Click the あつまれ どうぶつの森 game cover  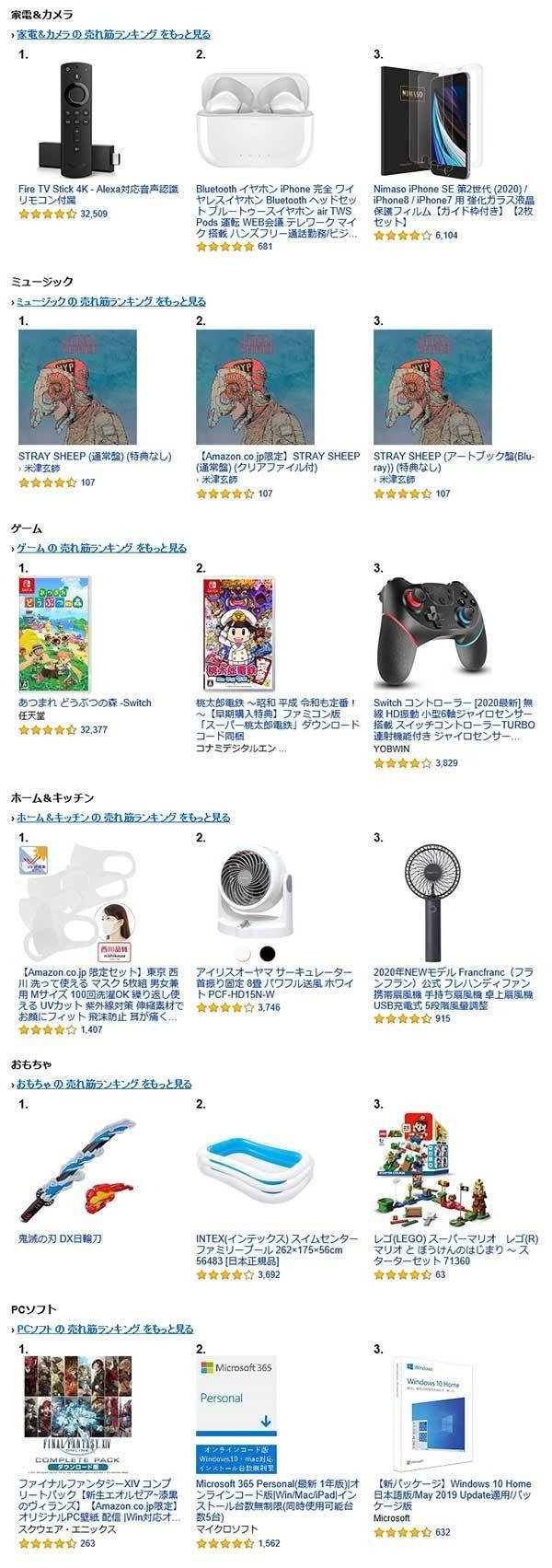pos(55,634)
